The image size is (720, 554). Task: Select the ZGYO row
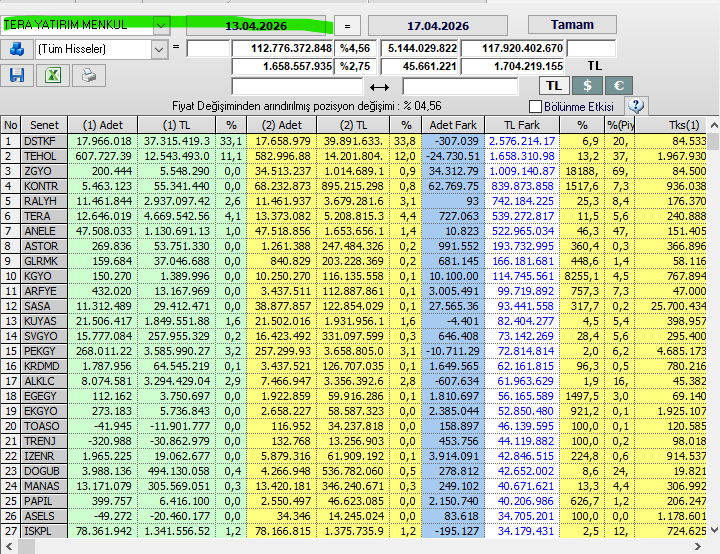(353, 171)
